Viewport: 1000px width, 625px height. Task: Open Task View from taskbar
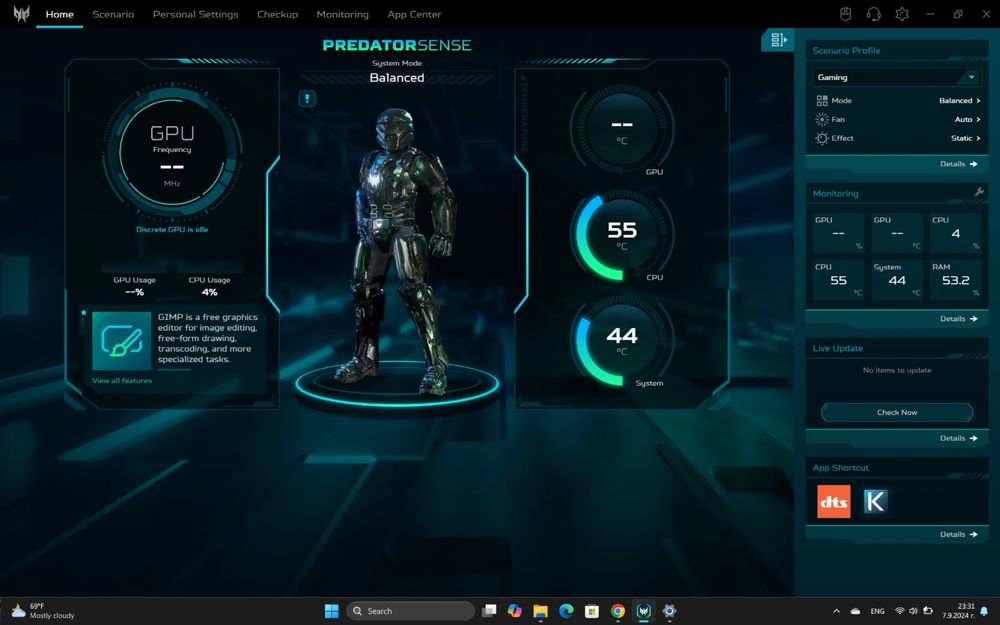489,611
